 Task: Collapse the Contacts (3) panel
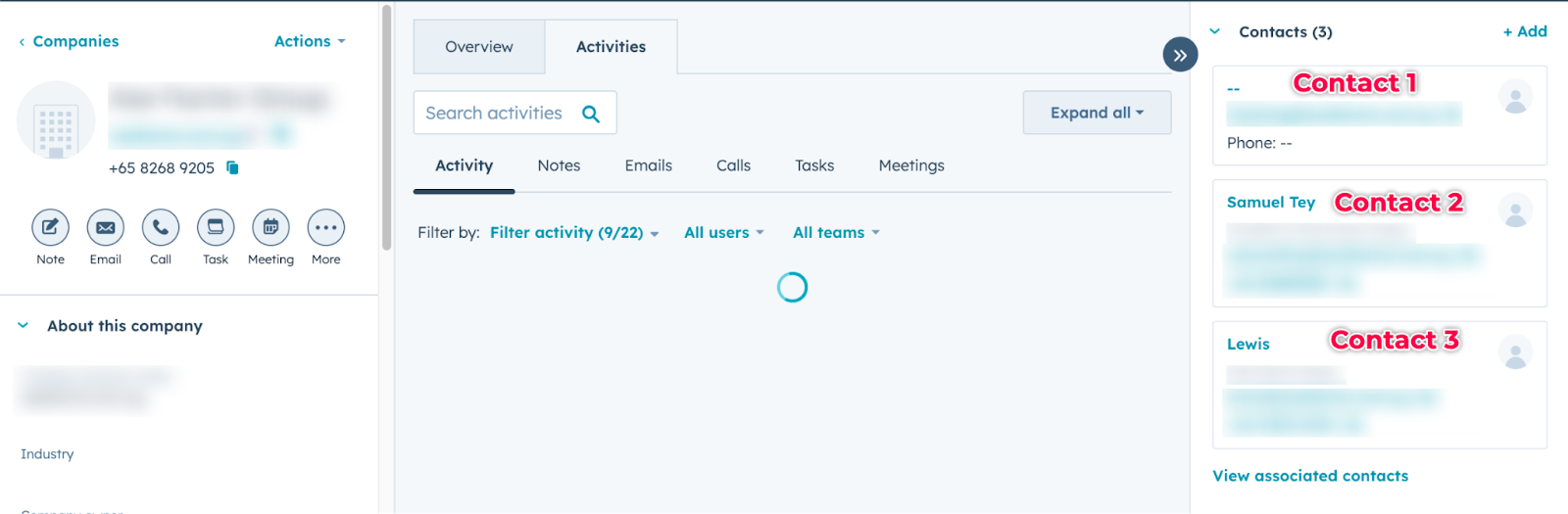coord(1215,32)
